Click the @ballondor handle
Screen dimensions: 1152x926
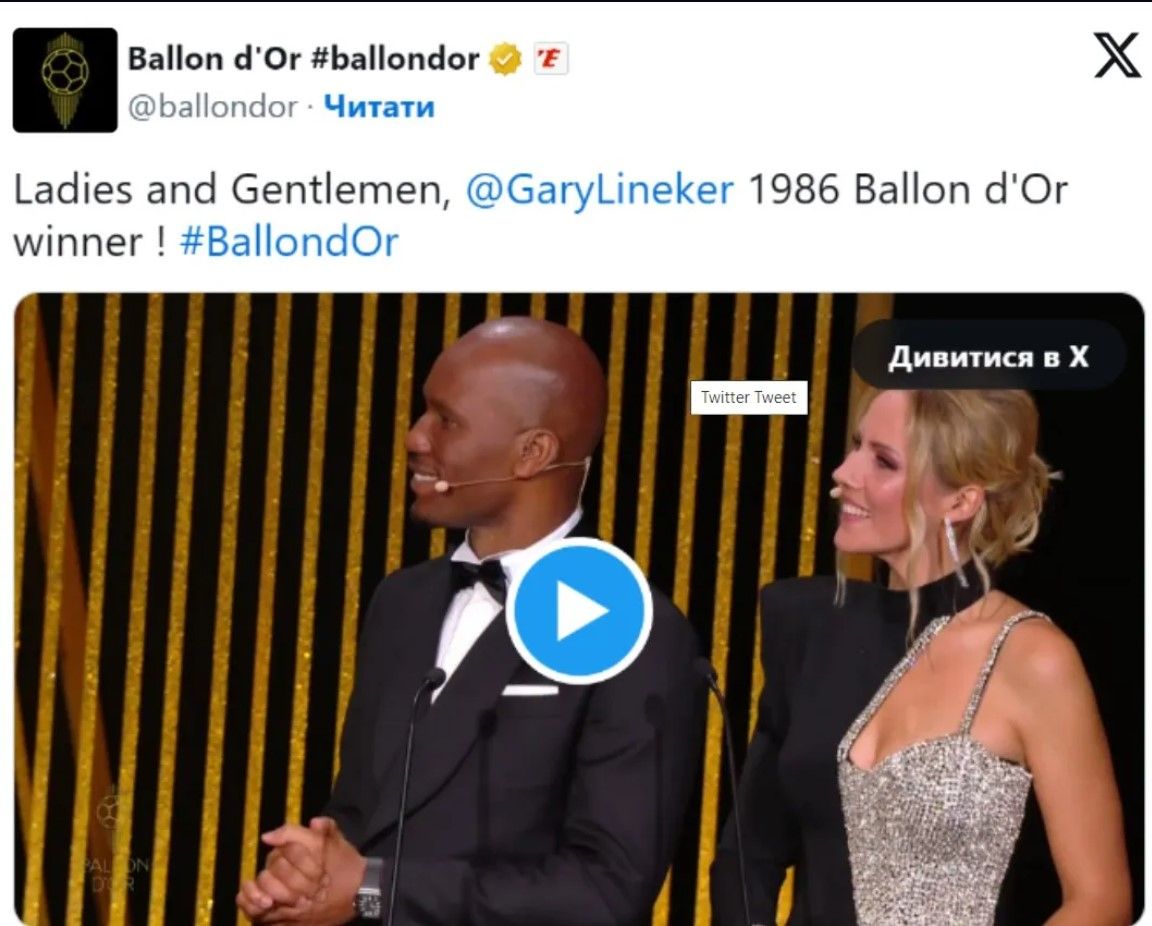pyautogui.click(x=213, y=107)
